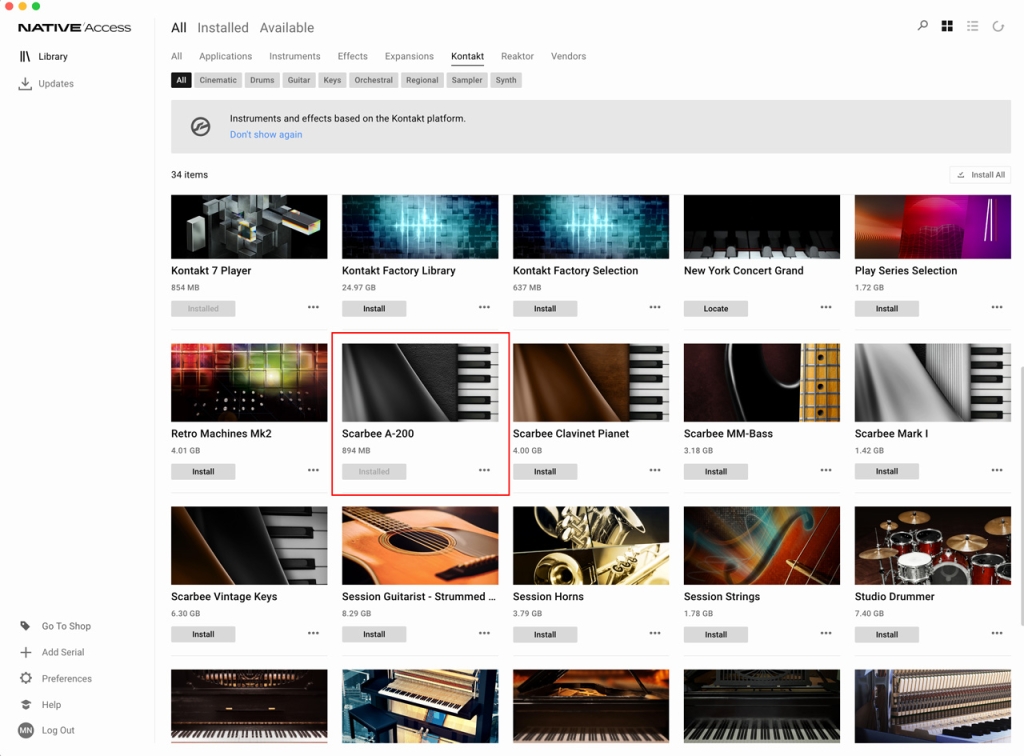Viewport: 1024px width, 756px height.
Task: Open more options for Scarbee Clavinet Pianet
Action: 655,470
